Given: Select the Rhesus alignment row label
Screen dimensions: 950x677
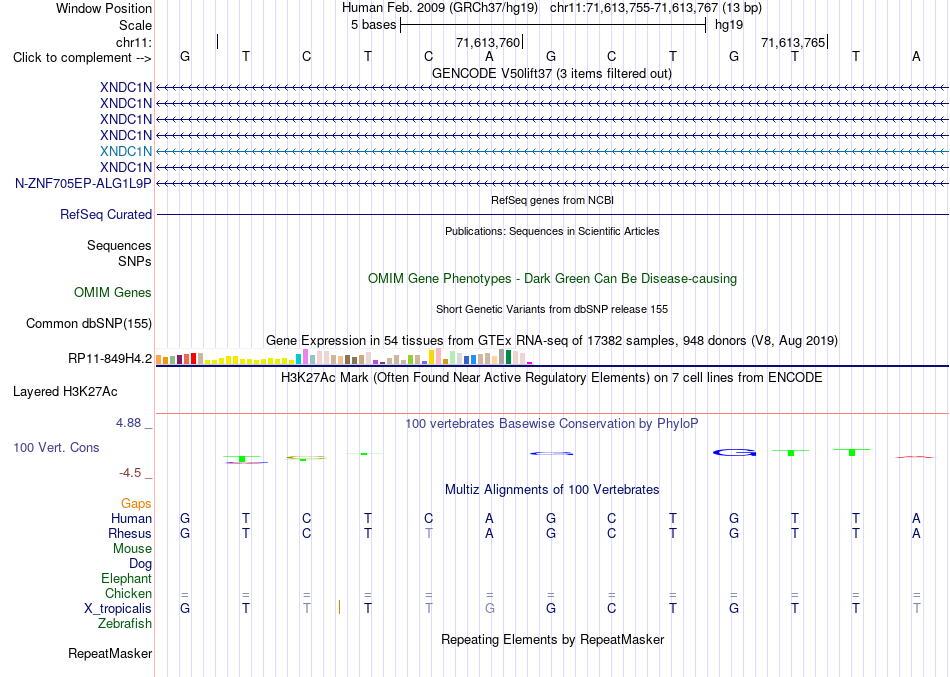Looking at the screenshot, I should [130, 533].
